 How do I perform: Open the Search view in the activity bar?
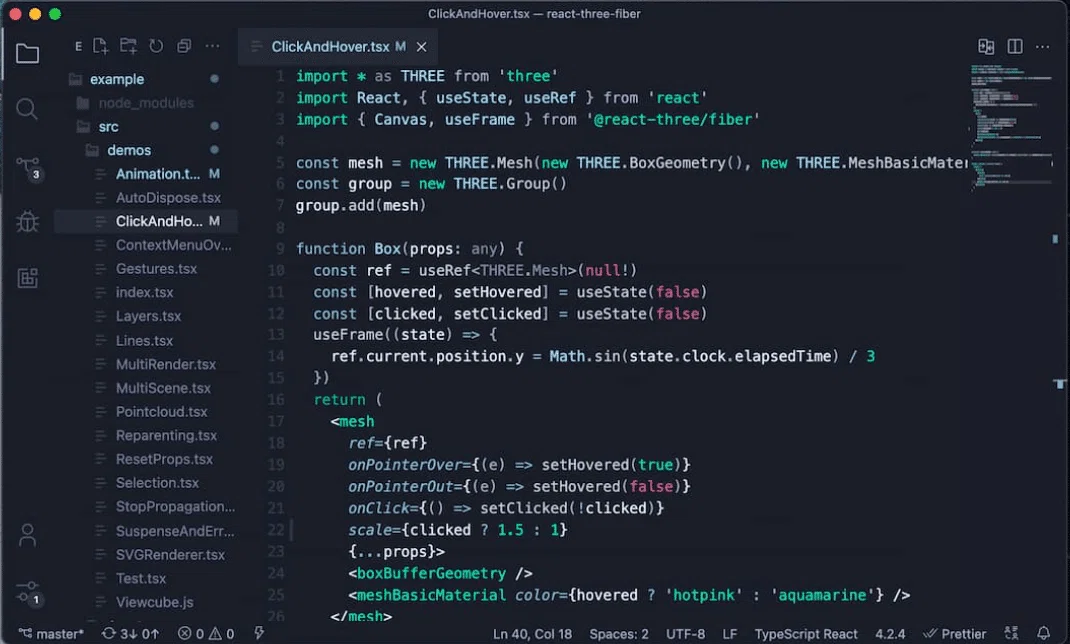click(27, 109)
